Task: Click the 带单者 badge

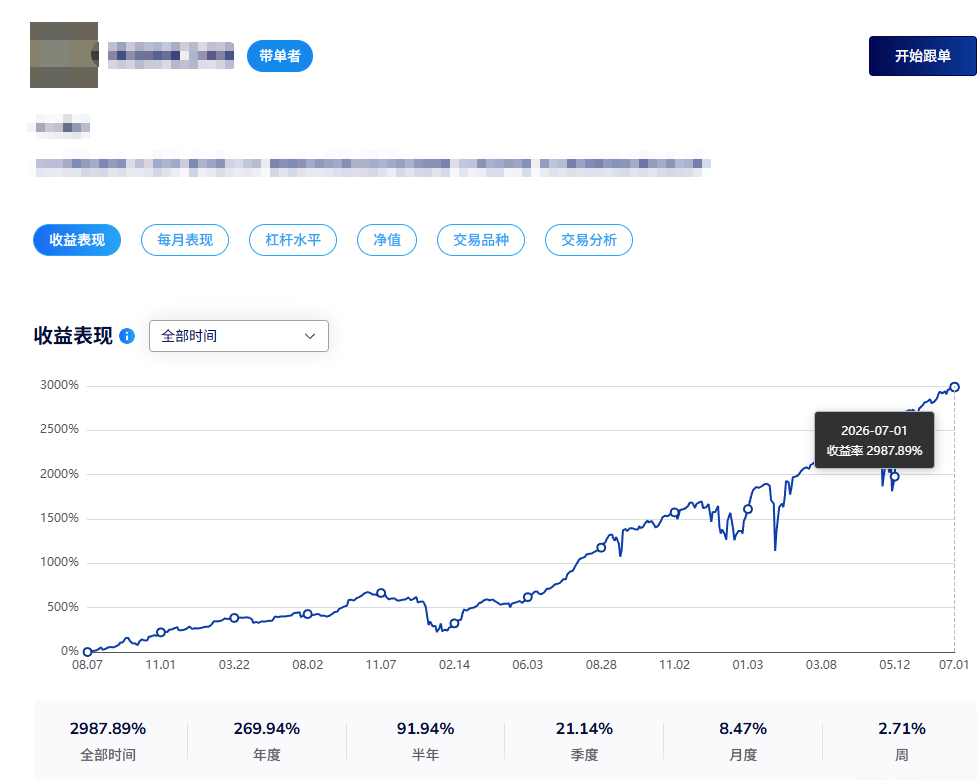Action: click(280, 56)
